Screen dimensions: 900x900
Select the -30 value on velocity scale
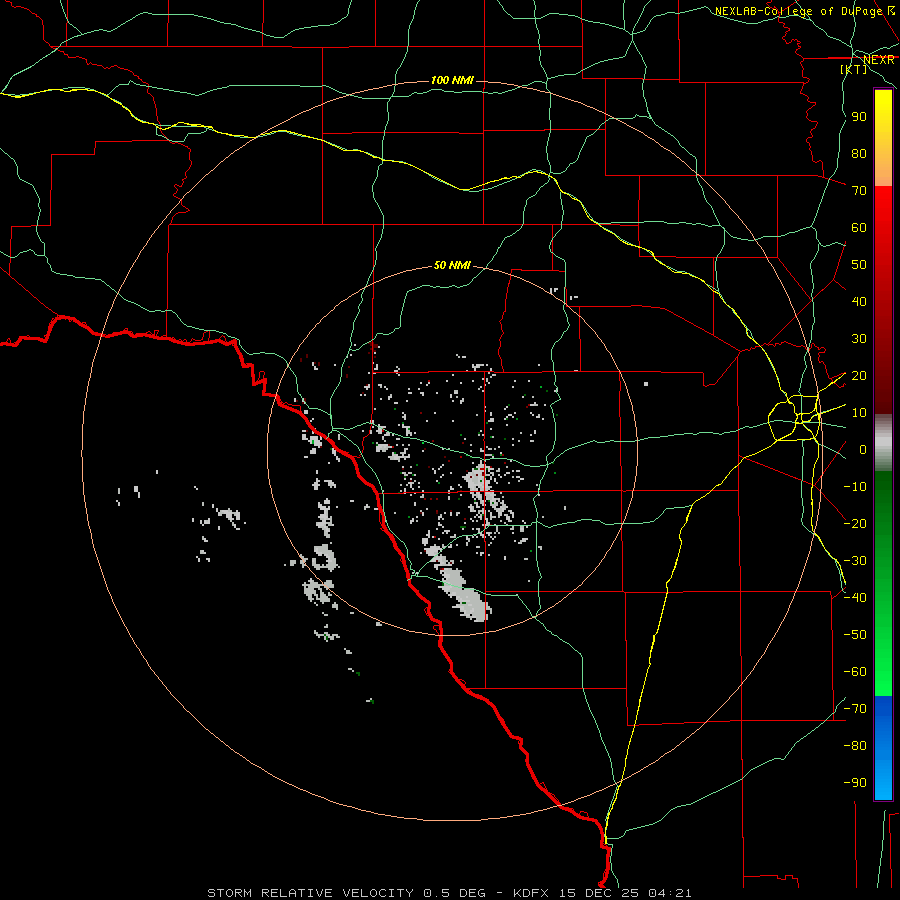[855, 561]
